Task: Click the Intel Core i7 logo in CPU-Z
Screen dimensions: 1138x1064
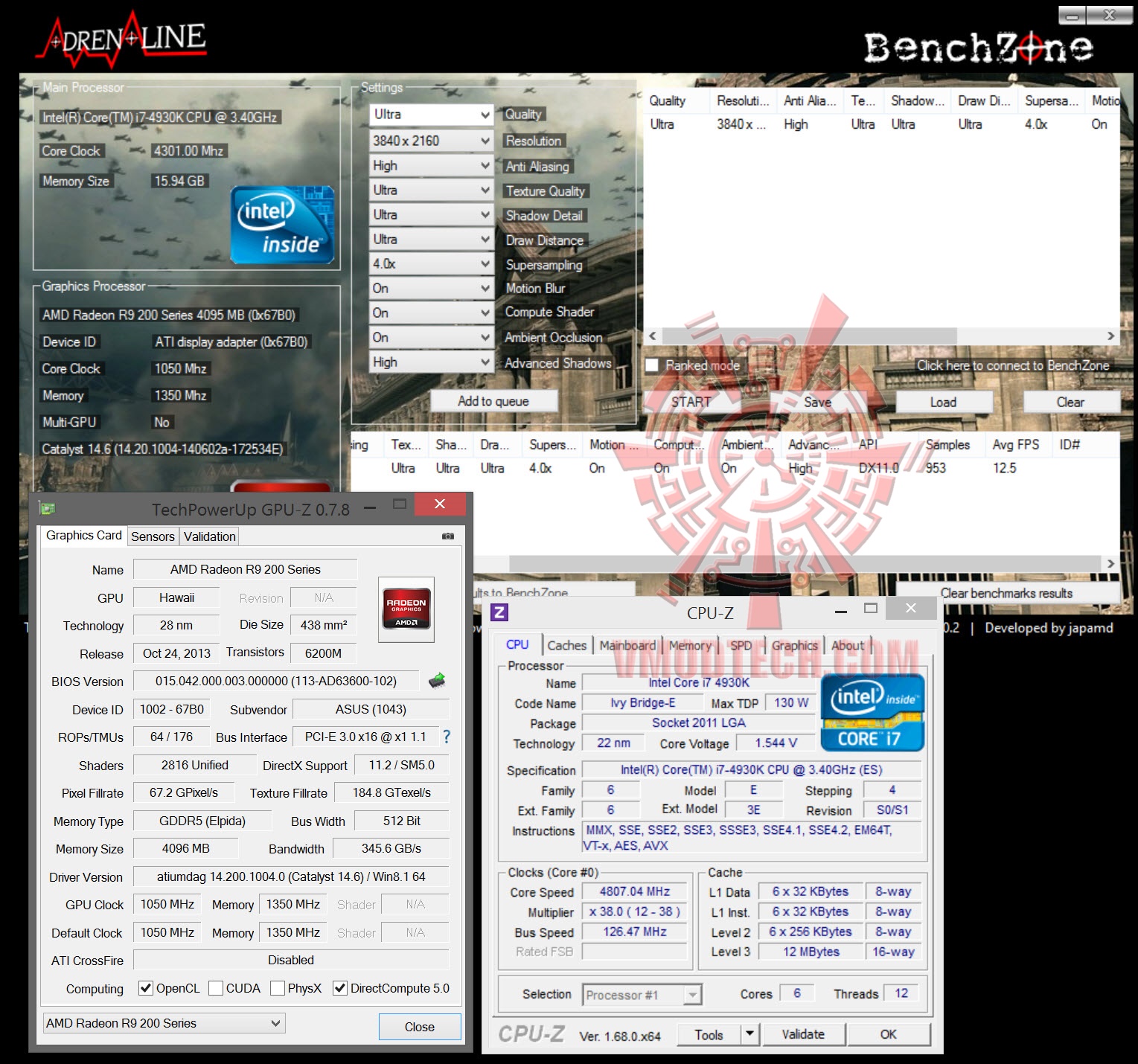Action: [x=872, y=713]
